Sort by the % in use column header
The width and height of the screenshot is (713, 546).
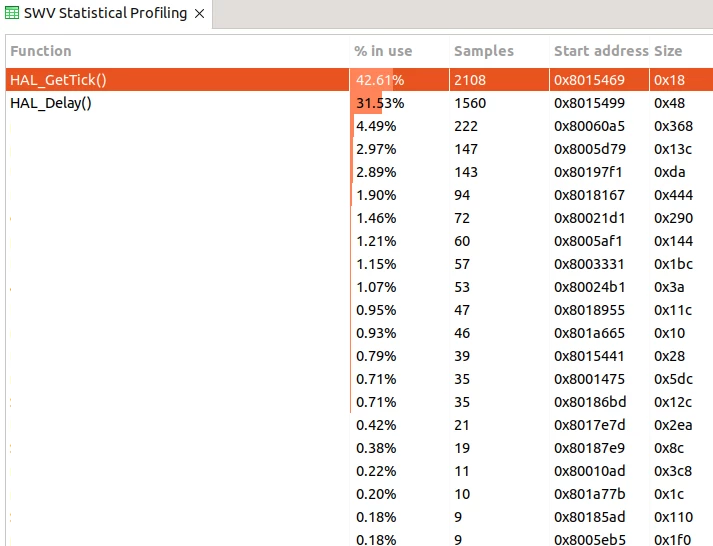coord(383,51)
